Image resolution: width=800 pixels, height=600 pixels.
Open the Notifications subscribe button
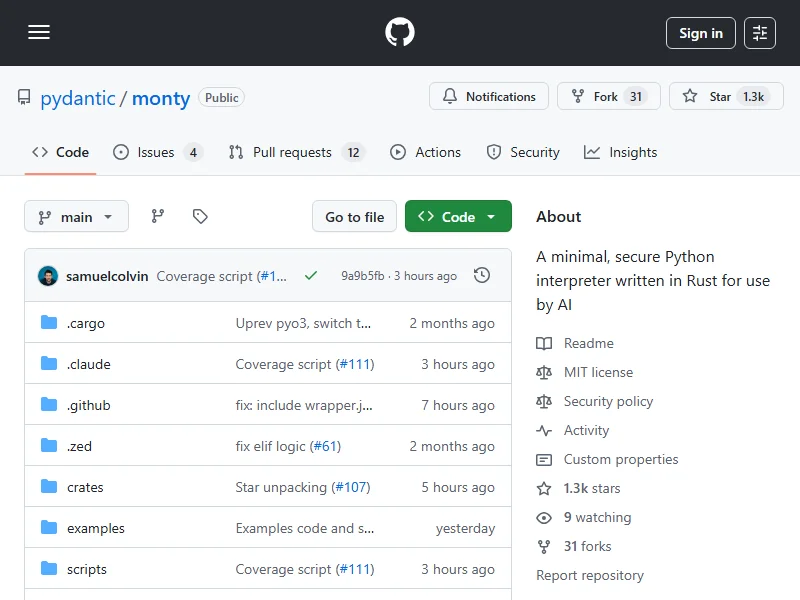pyautogui.click(x=489, y=97)
